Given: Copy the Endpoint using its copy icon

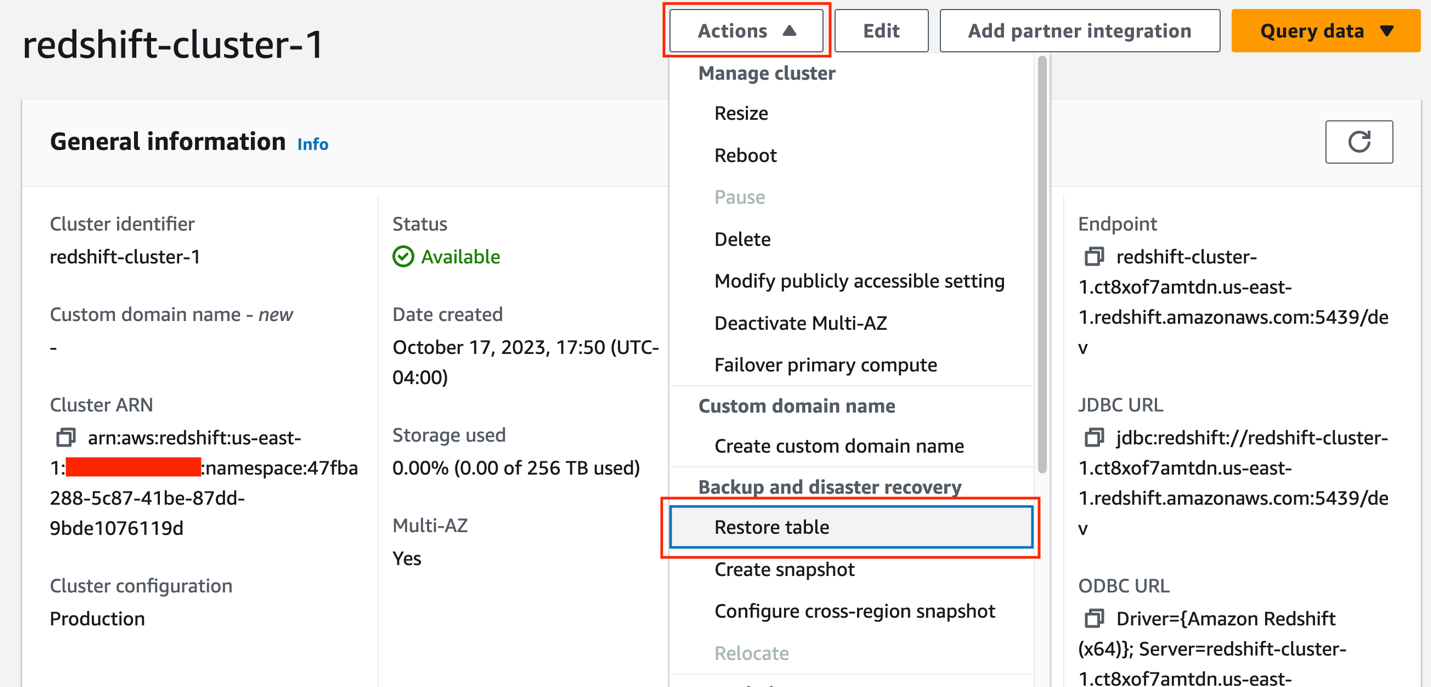Looking at the screenshot, I should pos(1094,257).
